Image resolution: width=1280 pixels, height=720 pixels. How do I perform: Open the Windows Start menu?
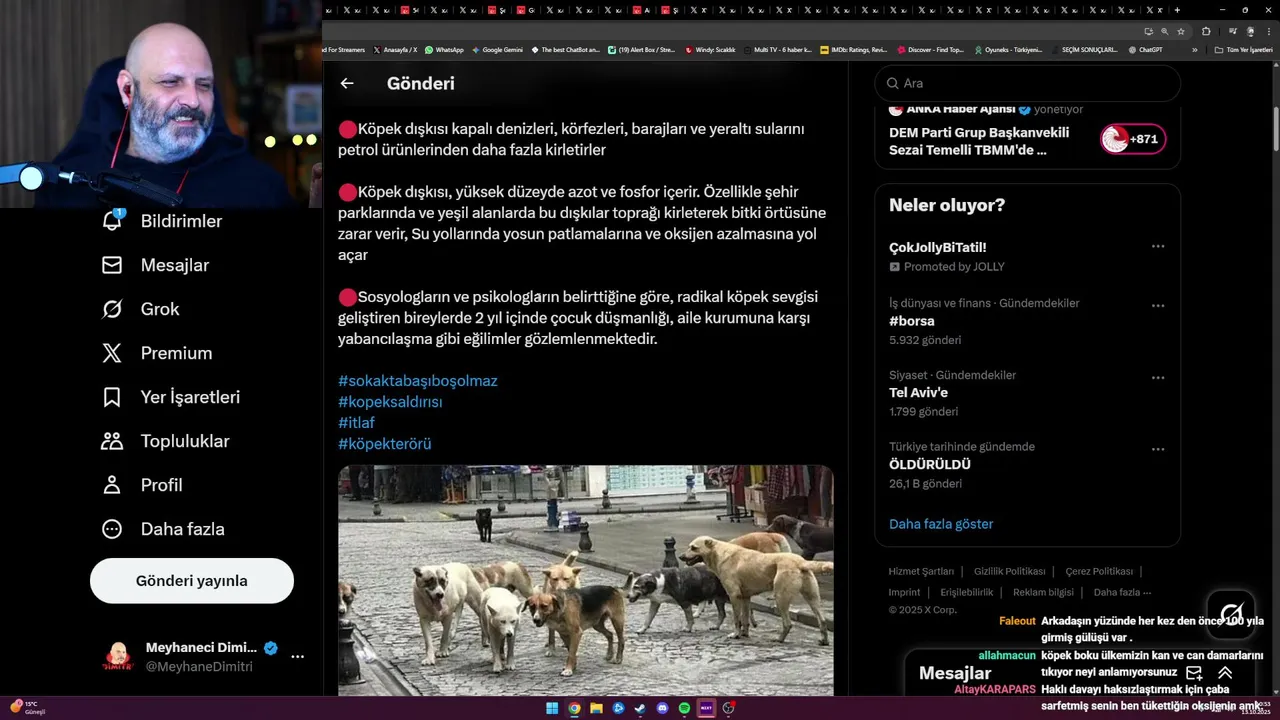[552, 708]
